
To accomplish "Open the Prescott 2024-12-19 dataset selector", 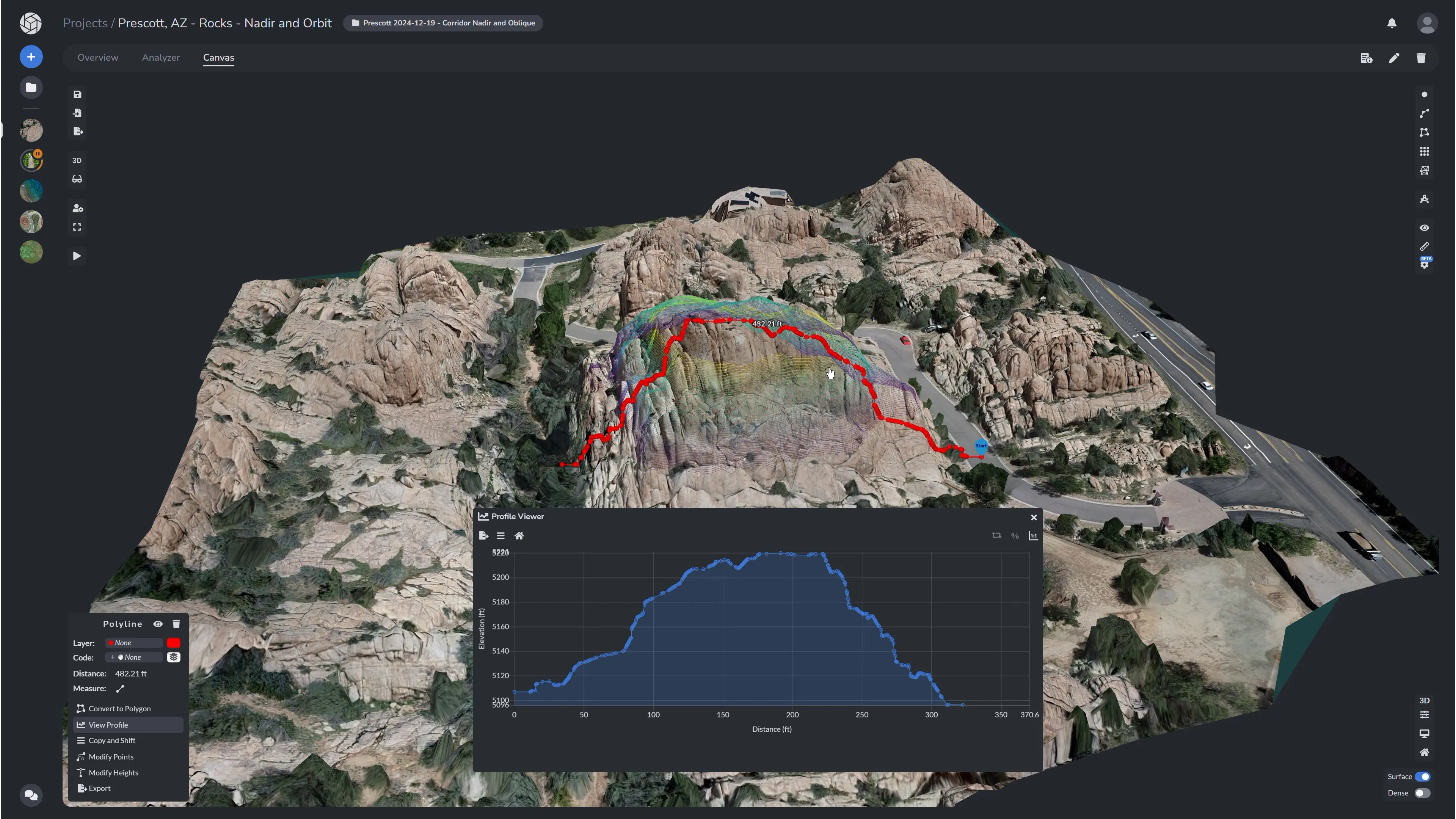I will point(442,23).
